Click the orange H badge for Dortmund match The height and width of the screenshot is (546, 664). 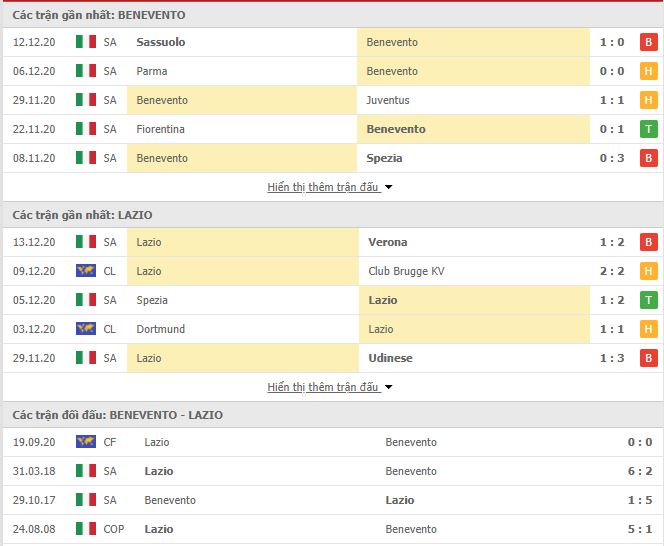648,329
